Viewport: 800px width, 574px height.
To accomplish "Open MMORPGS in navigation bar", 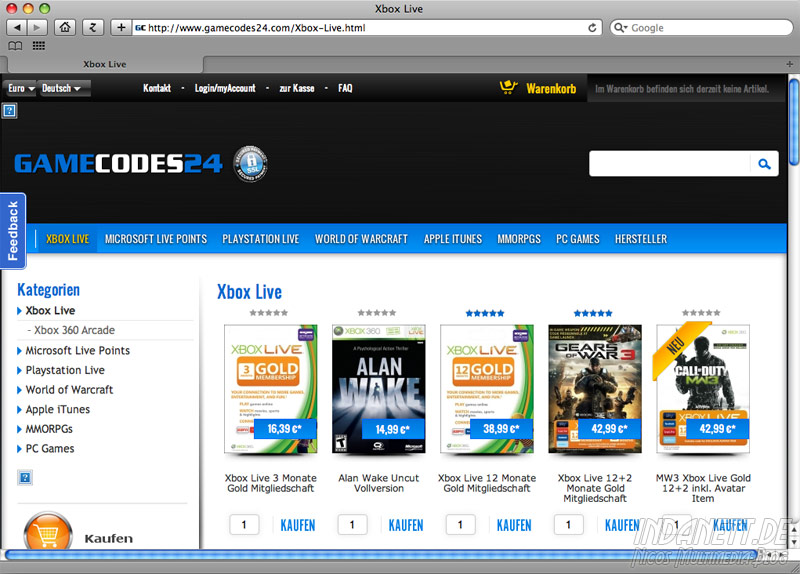I will [519, 239].
